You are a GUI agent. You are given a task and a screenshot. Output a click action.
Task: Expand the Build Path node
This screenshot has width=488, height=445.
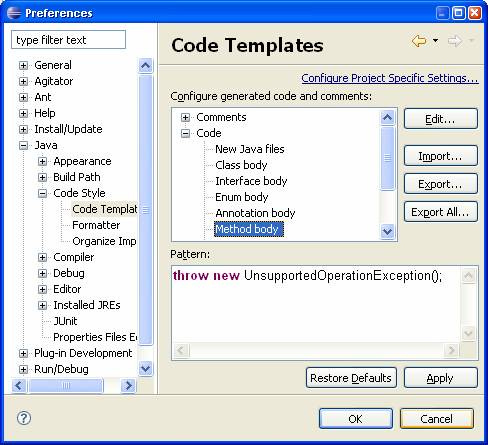(42, 177)
